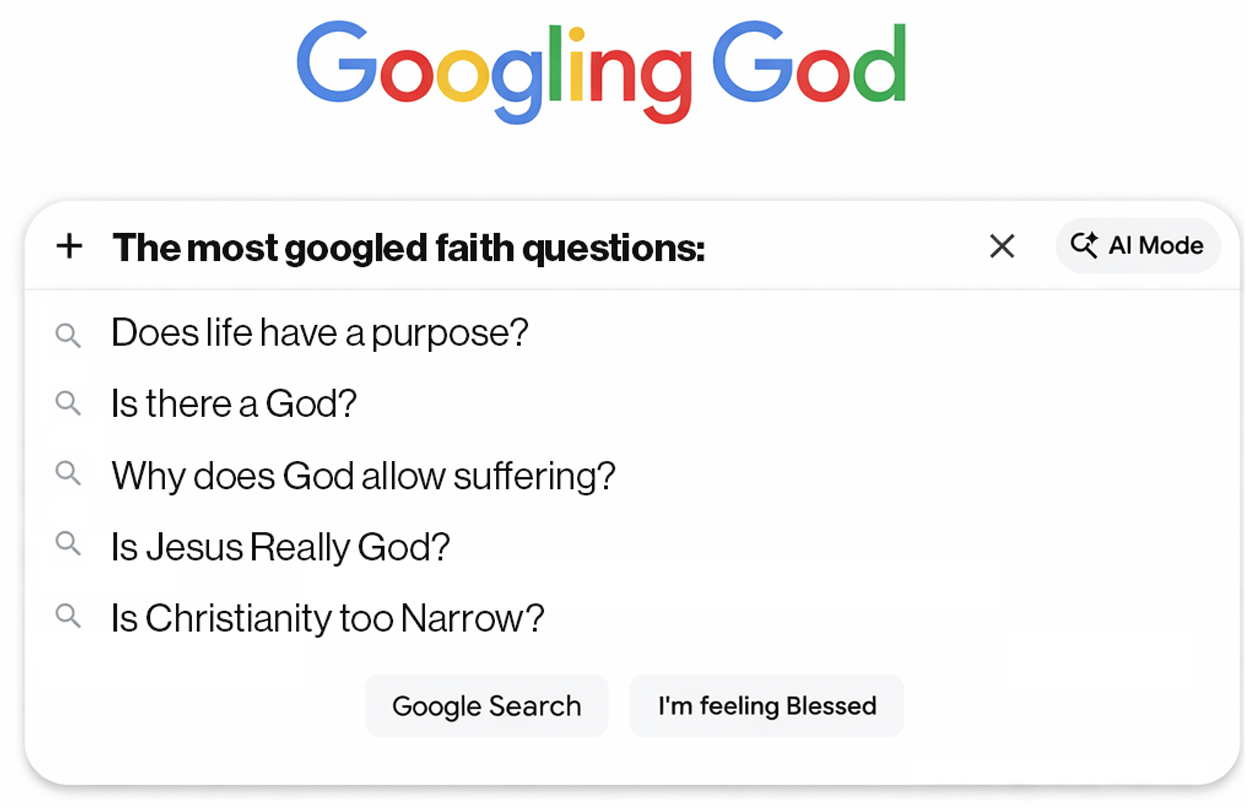Viewport: 1255px width, 808px height.
Task: Select suggestion "Does life have a purpose?"
Action: pos(319,333)
